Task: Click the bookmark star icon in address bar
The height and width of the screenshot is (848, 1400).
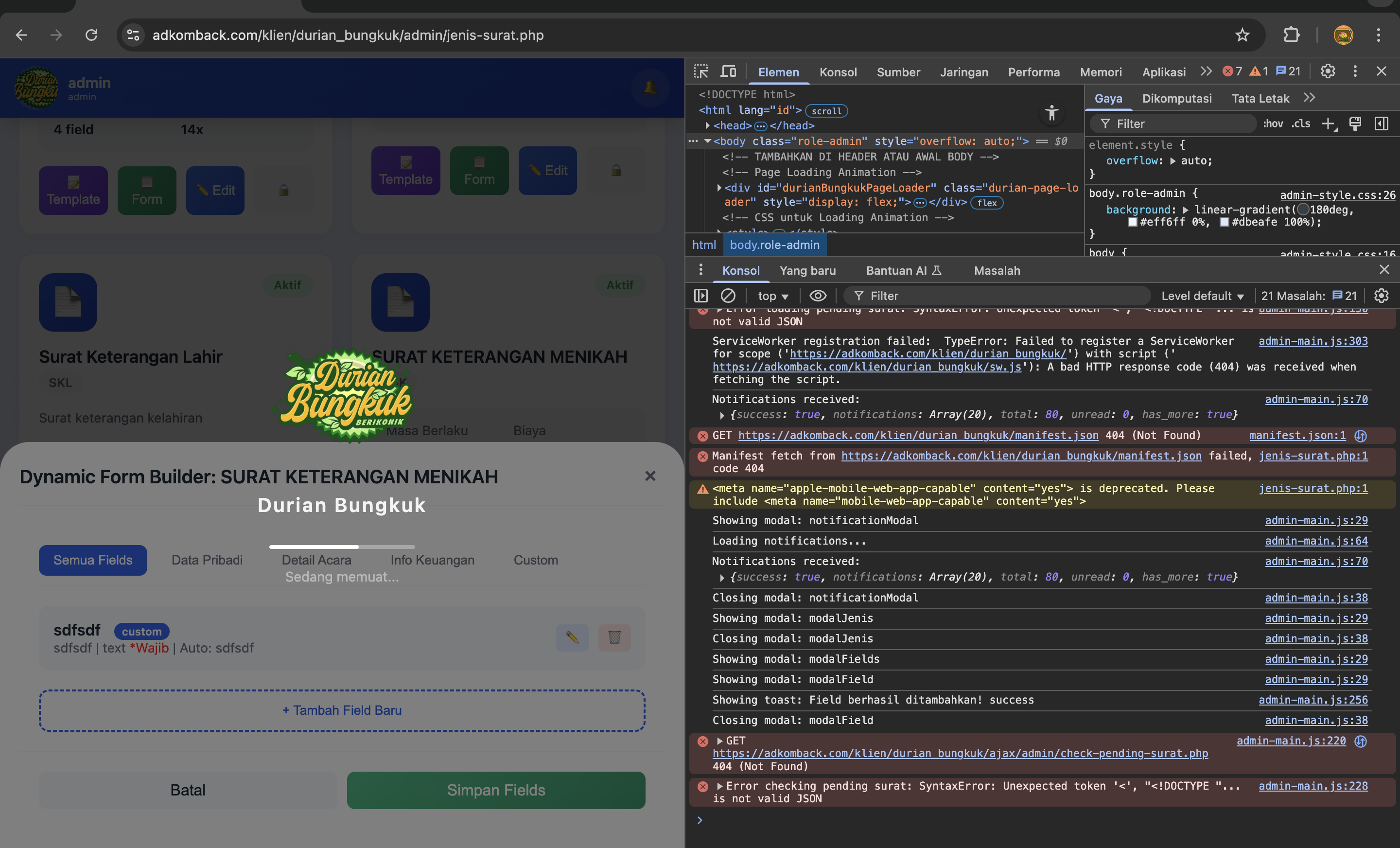Action: pos(1242,35)
